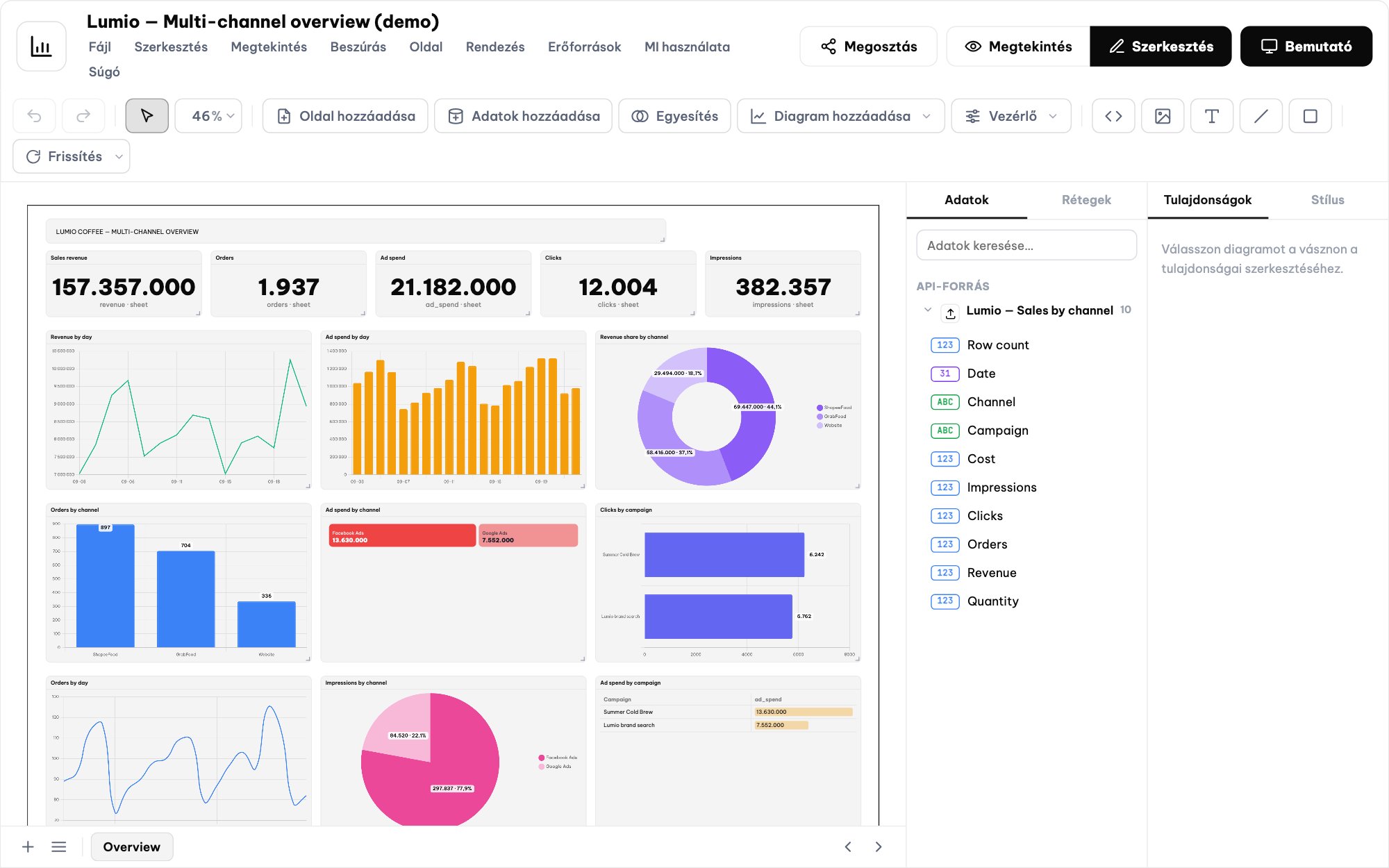
Task: Open the Diagram hozzáadása dropdown
Action: (x=840, y=116)
